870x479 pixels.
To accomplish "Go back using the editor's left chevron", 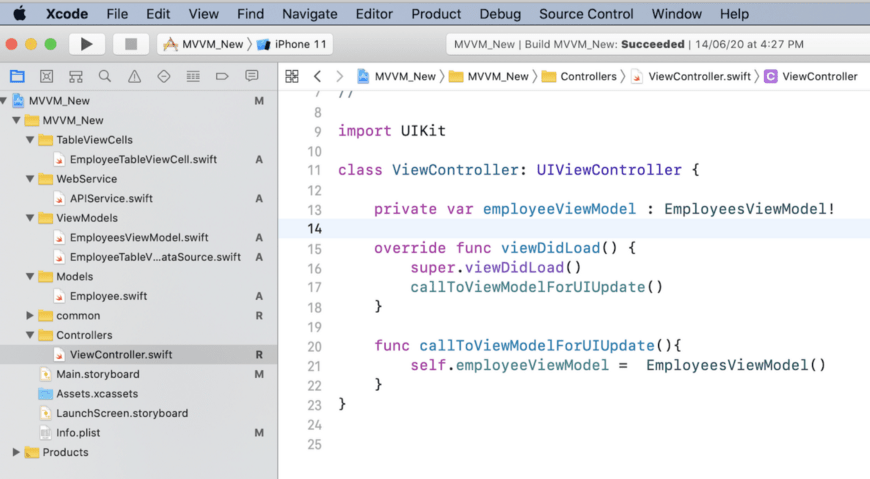I will point(317,76).
